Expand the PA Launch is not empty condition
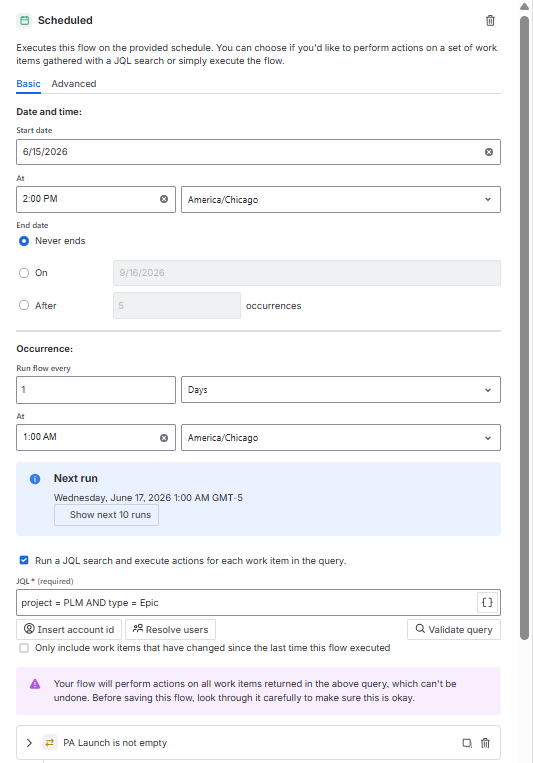Screen dimensions: 533x763 pyautogui.click(x=29, y=743)
